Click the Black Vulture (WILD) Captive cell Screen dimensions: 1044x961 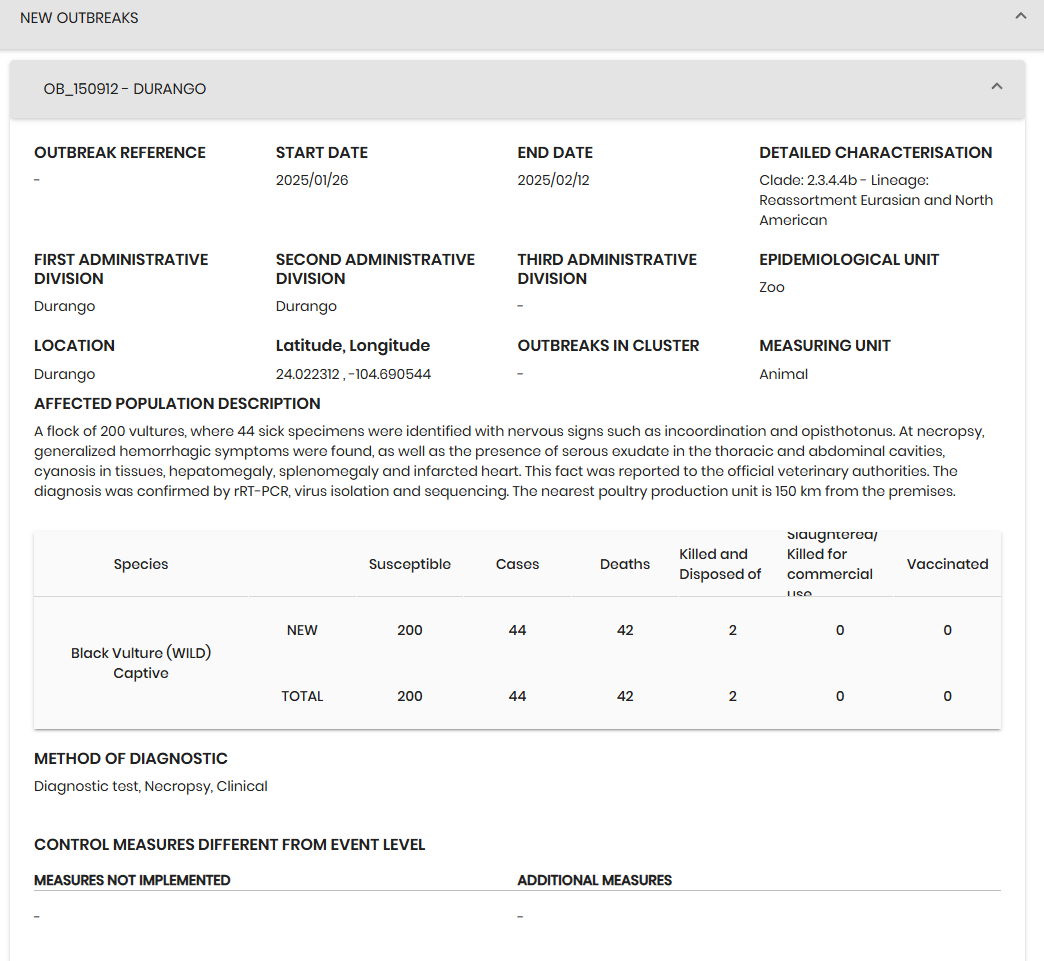point(140,663)
